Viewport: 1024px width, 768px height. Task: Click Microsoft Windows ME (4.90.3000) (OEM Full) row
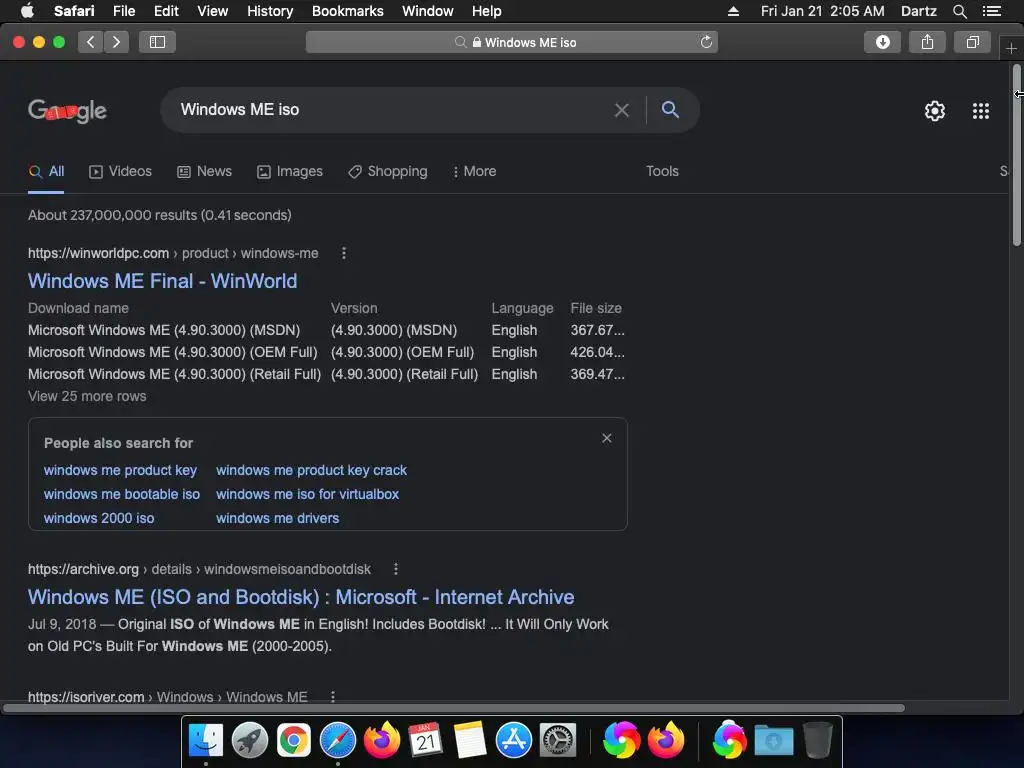[327, 353]
